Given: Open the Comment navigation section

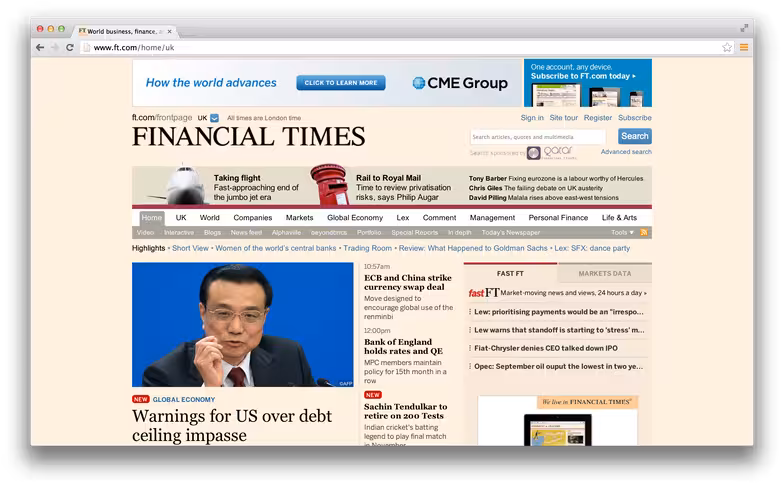Looking at the screenshot, I should [x=440, y=218].
